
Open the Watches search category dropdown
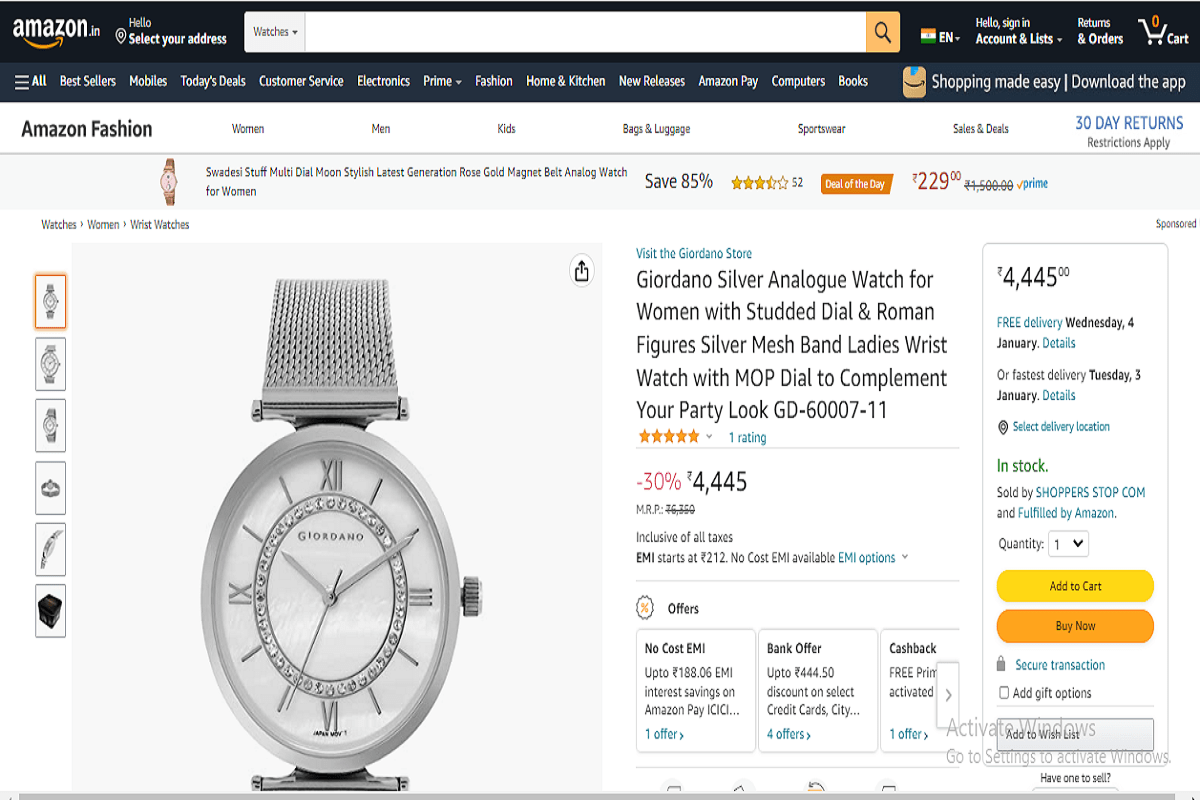click(x=274, y=31)
